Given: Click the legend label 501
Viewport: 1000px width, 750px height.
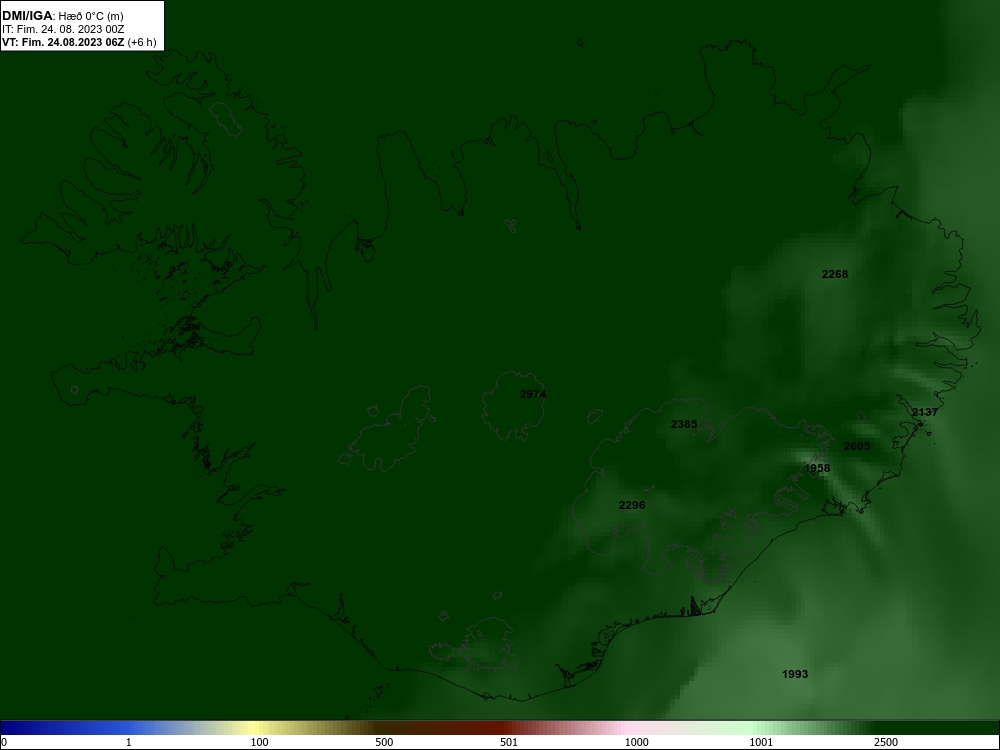Looking at the screenshot, I should click(x=509, y=742).
